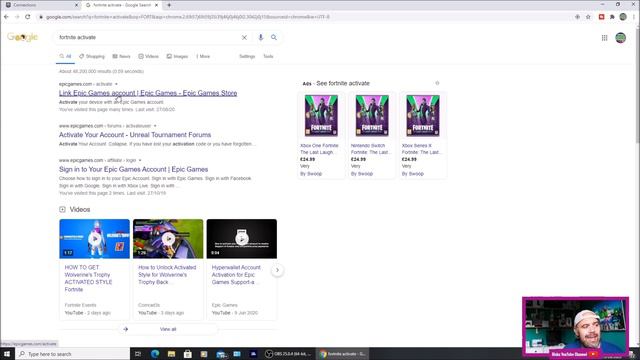Open Task View on the taskbar

point(138,354)
